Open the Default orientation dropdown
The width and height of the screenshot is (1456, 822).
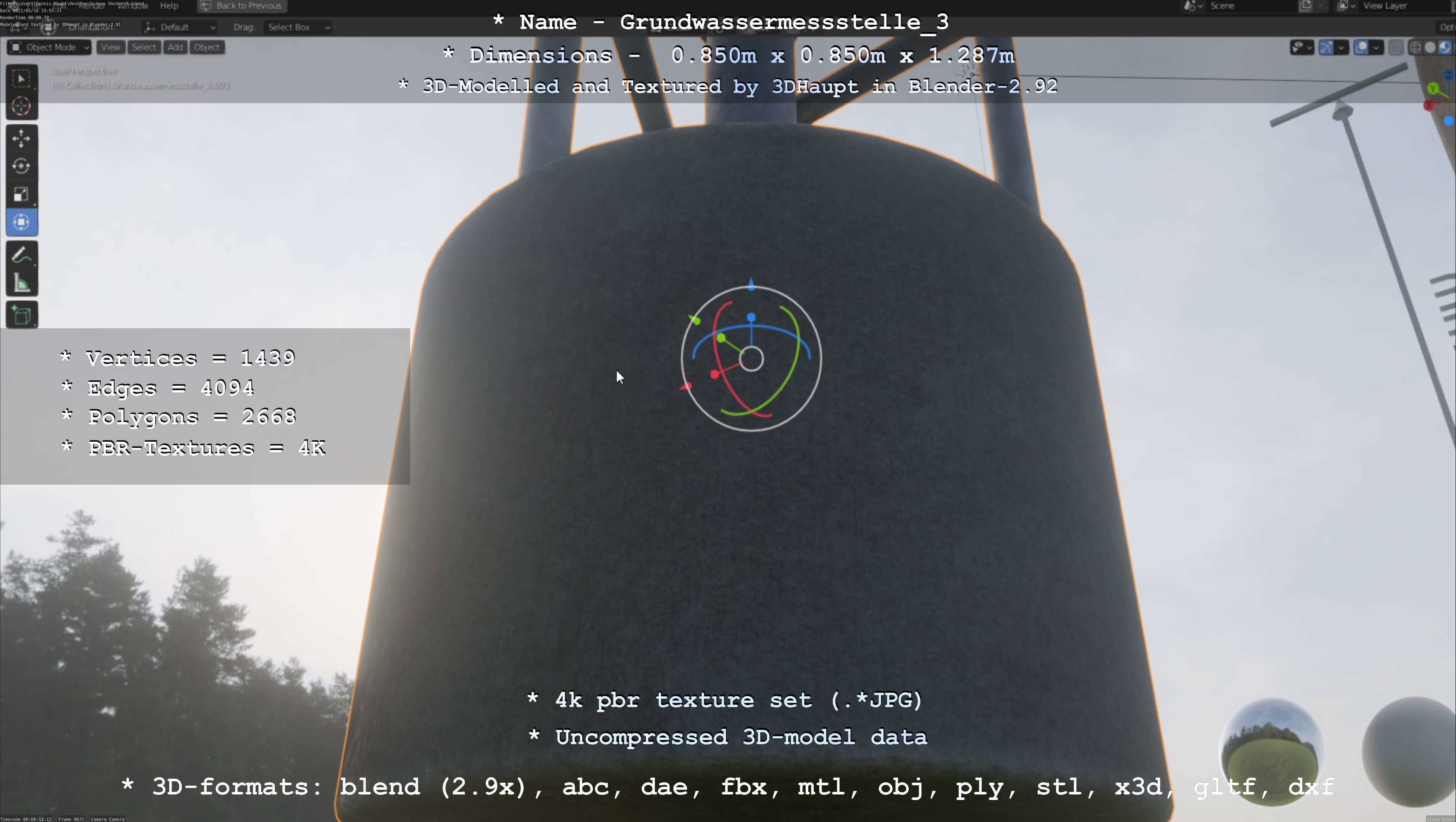pos(180,27)
